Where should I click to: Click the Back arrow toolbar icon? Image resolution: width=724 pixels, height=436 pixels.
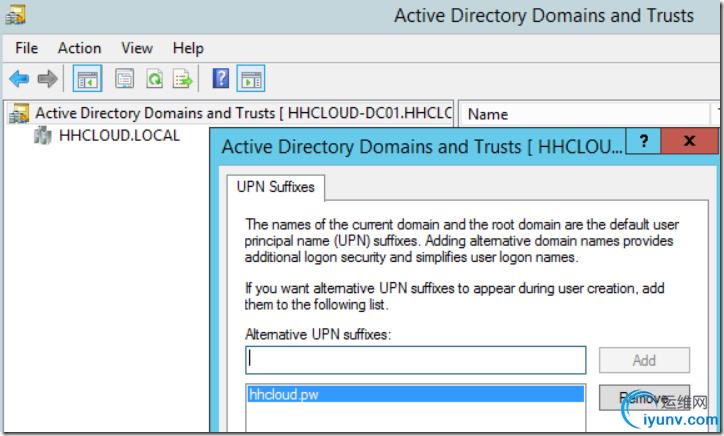point(18,79)
